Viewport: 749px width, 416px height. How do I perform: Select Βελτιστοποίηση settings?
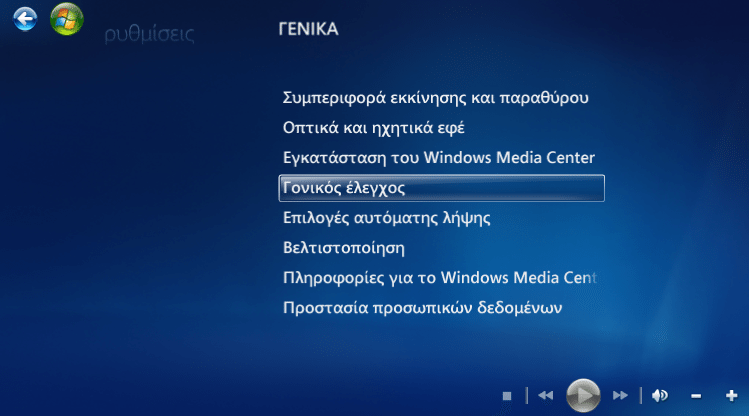(343, 248)
